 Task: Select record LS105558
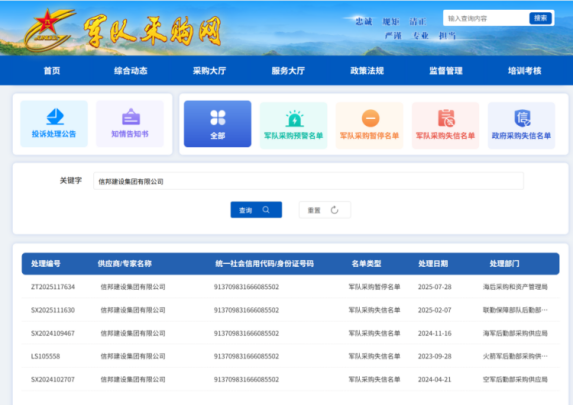tap(46, 356)
